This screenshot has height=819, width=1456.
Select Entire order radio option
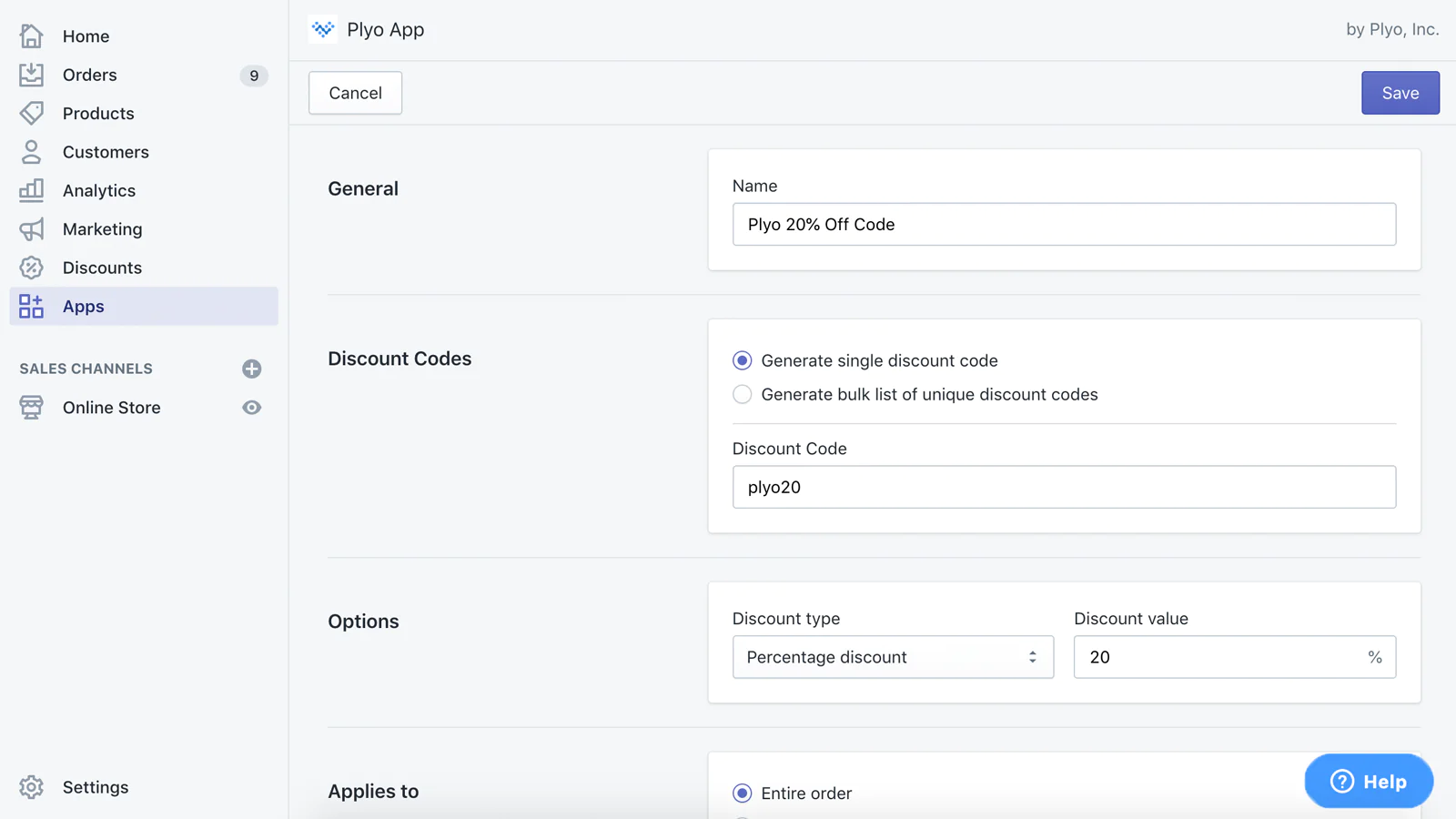point(743,794)
